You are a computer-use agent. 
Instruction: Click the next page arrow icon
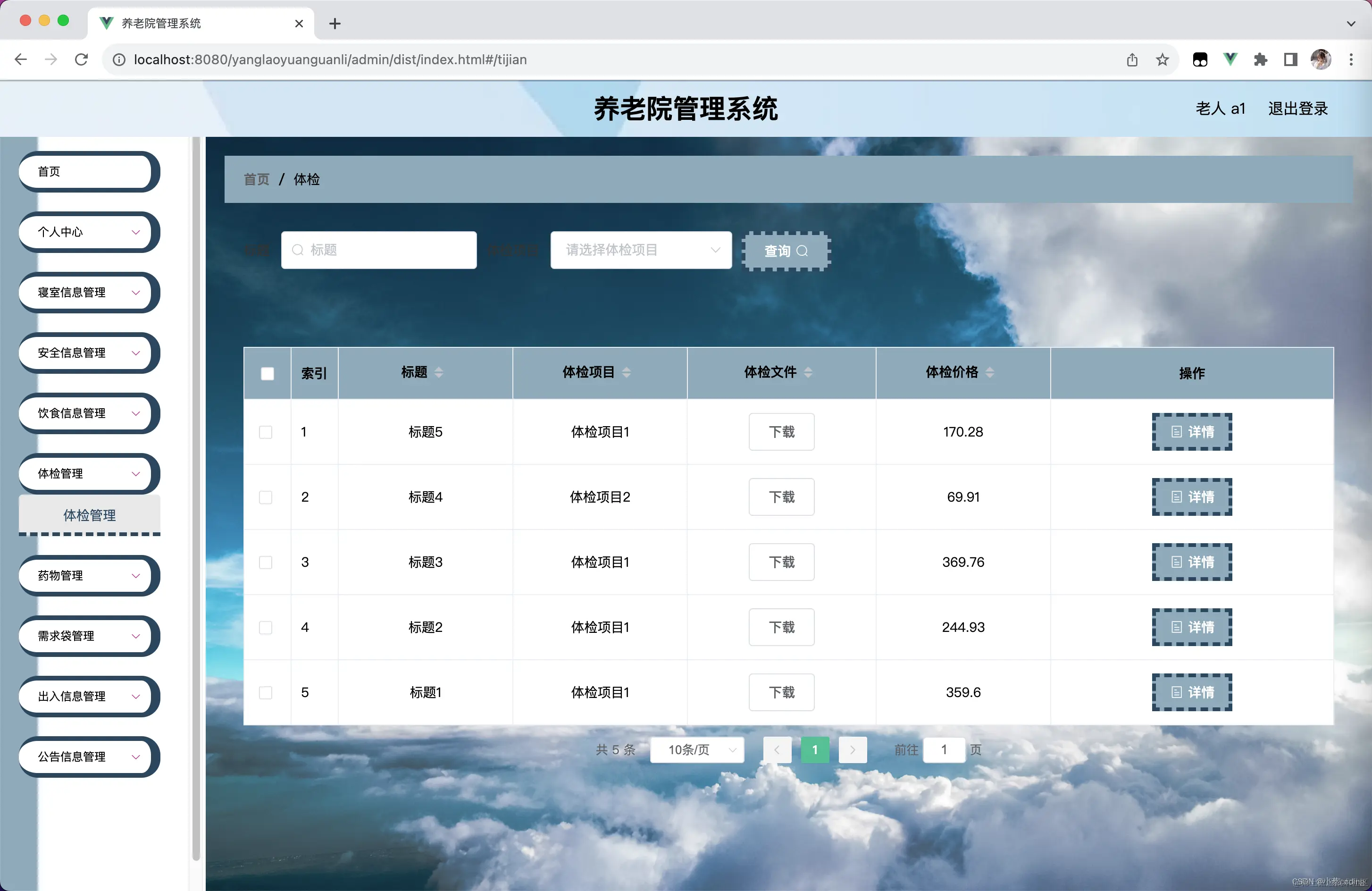click(853, 750)
